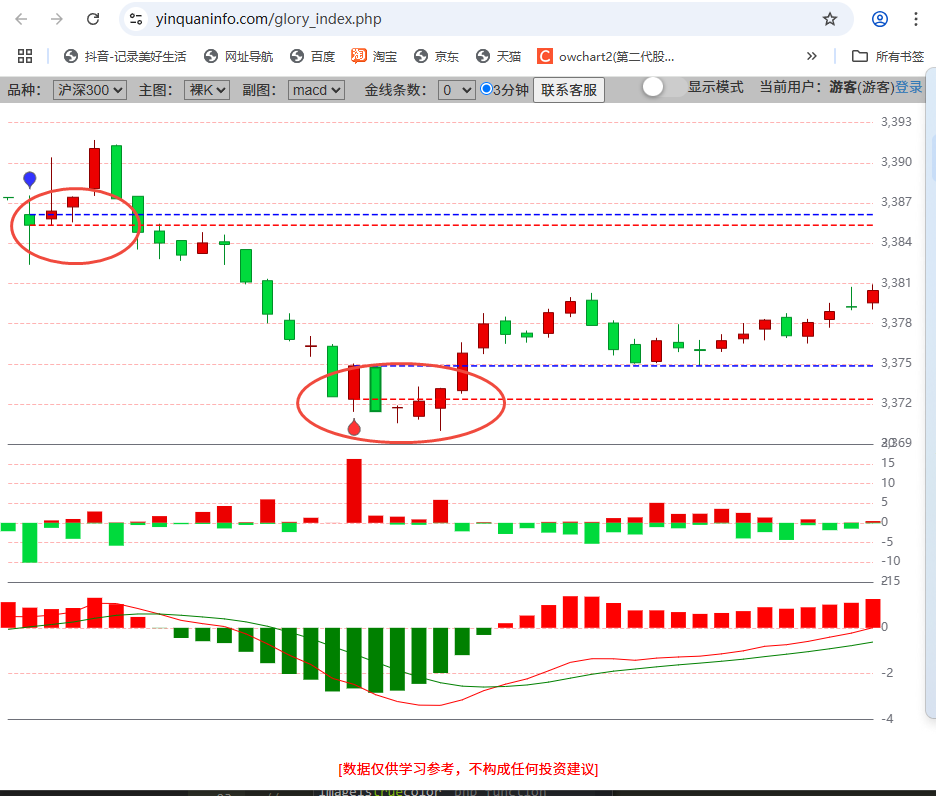Open 所有书签 folder
Image resolution: width=936 pixels, height=796 pixels.
(888, 56)
